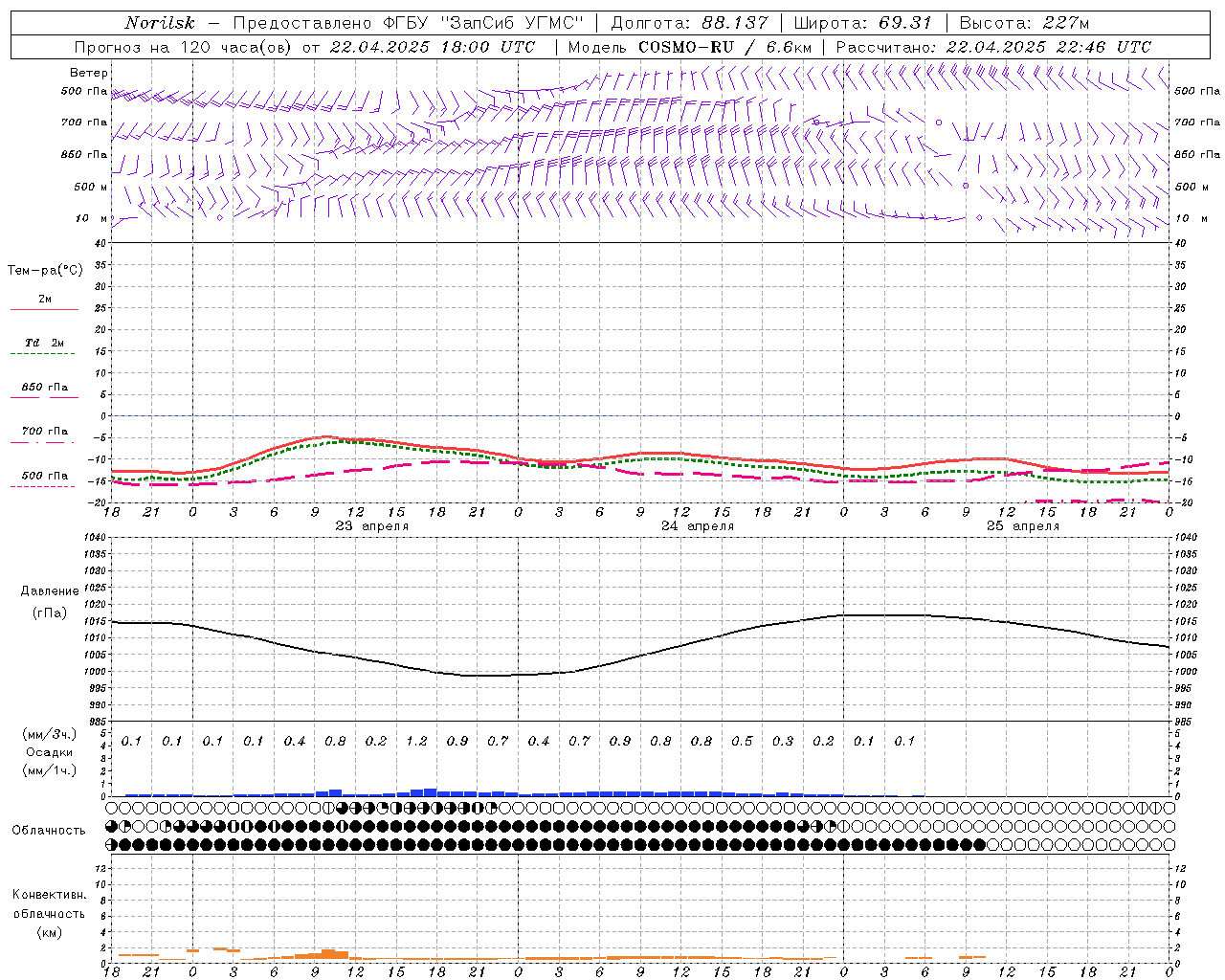The image size is (1225, 980).
Task: Click the Облачность cloud cover label
Action: (49, 830)
